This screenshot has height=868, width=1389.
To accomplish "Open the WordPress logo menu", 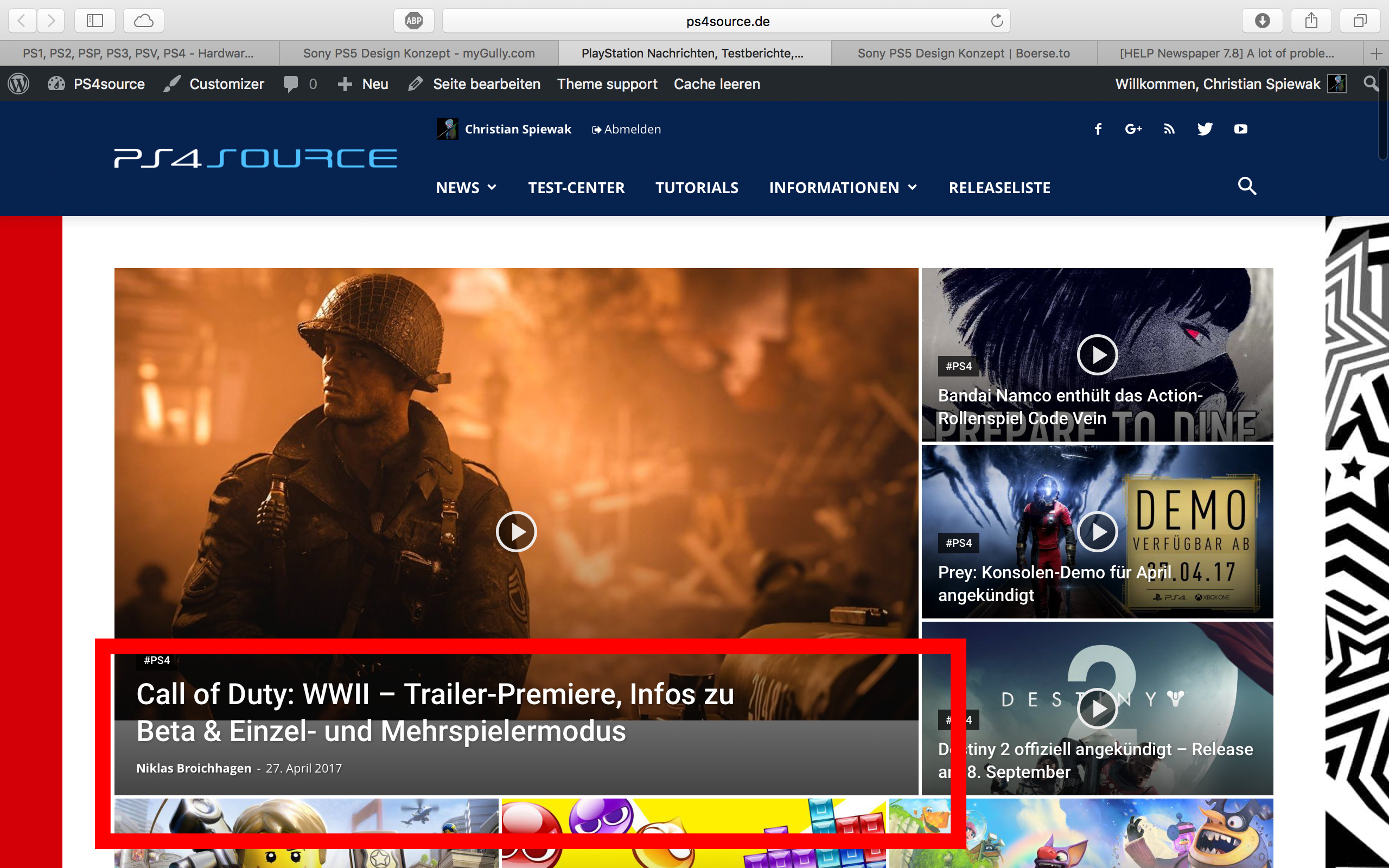I will (18, 84).
